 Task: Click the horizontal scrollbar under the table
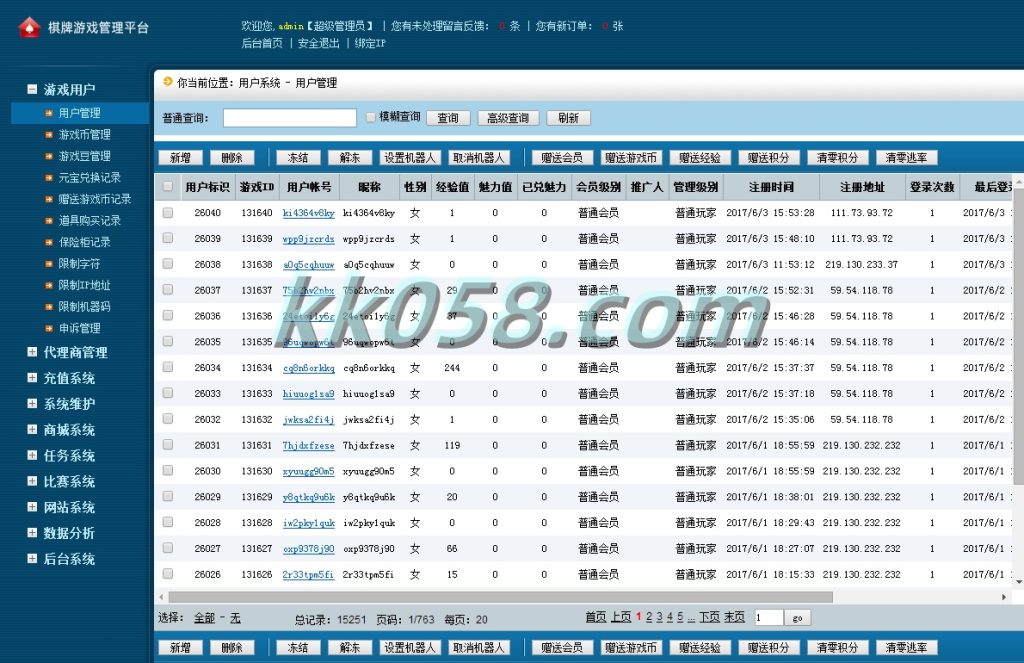[500, 597]
